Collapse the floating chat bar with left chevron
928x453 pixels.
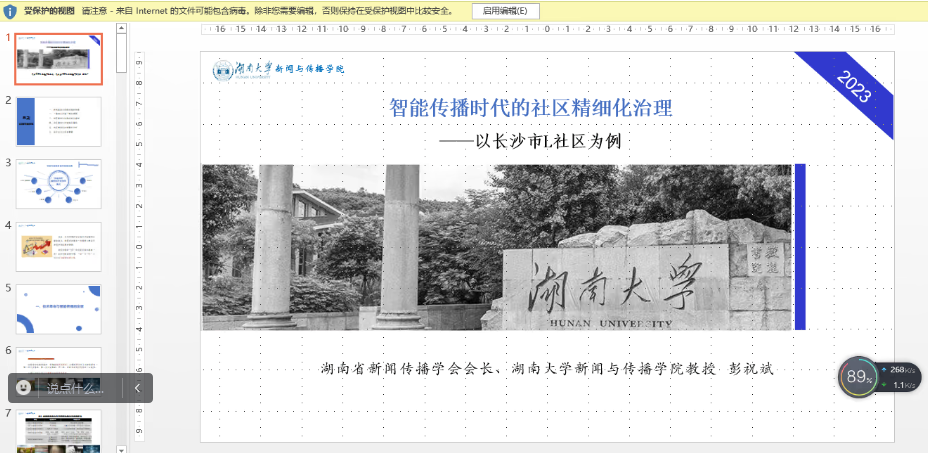click(138, 388)
